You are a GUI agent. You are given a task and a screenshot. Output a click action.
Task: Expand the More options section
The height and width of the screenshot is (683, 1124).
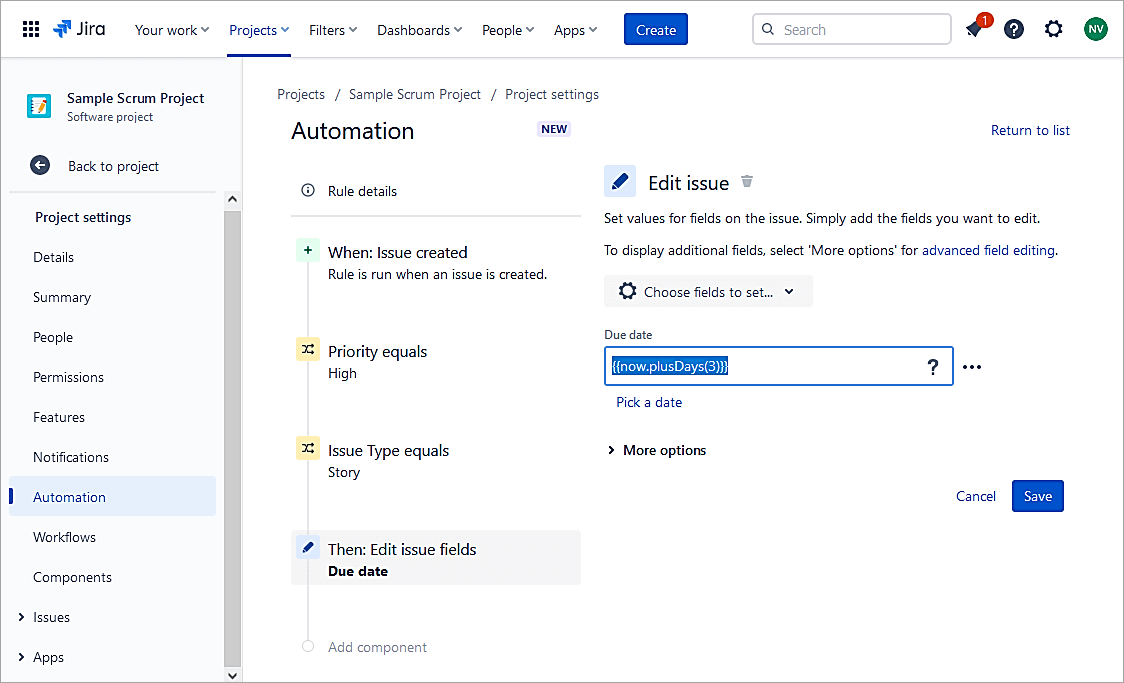click(x=656, y=451)
